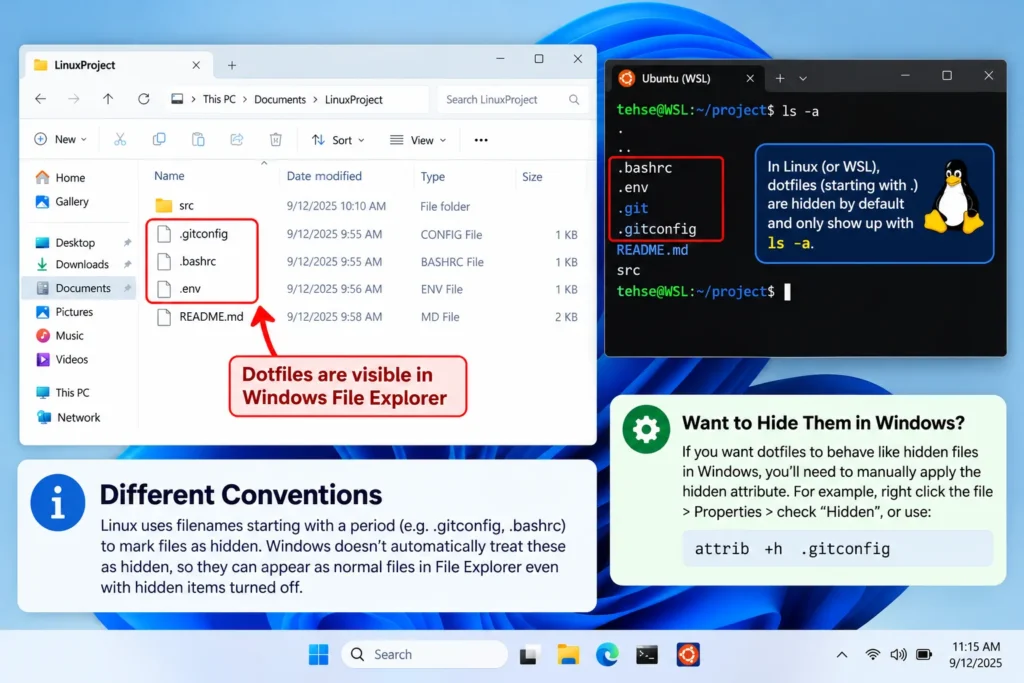Close the Ubuntu (WSL) tab
Screen dimensions: 1024x683
point(750,78)
